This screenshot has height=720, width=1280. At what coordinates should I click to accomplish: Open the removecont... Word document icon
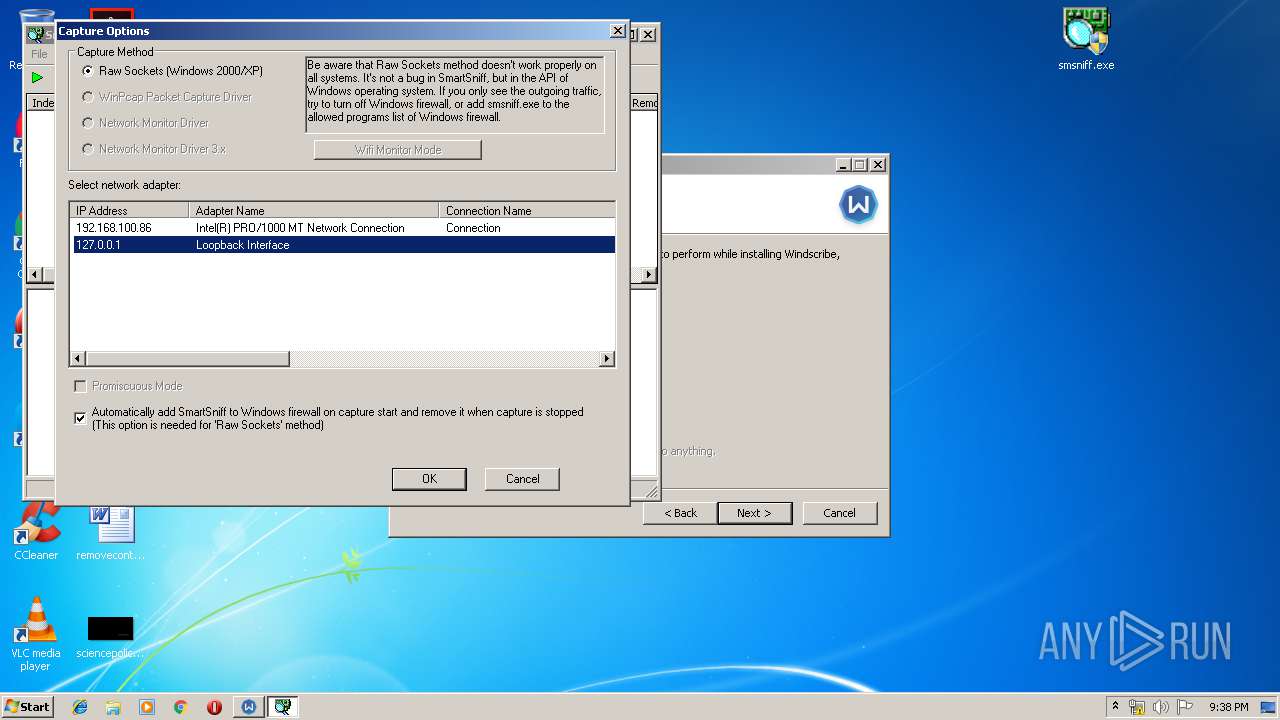click(111, 531)
